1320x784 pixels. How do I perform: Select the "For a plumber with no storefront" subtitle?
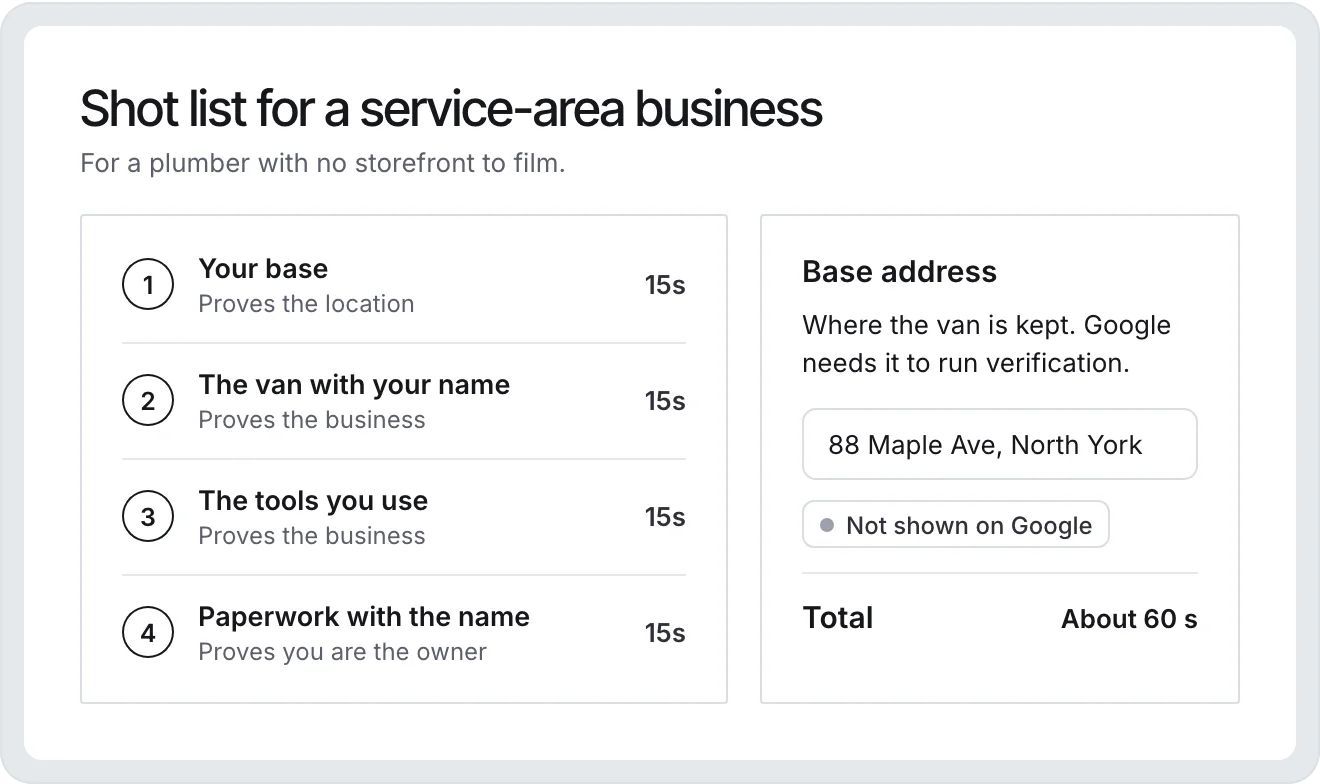tap(323, 163)
